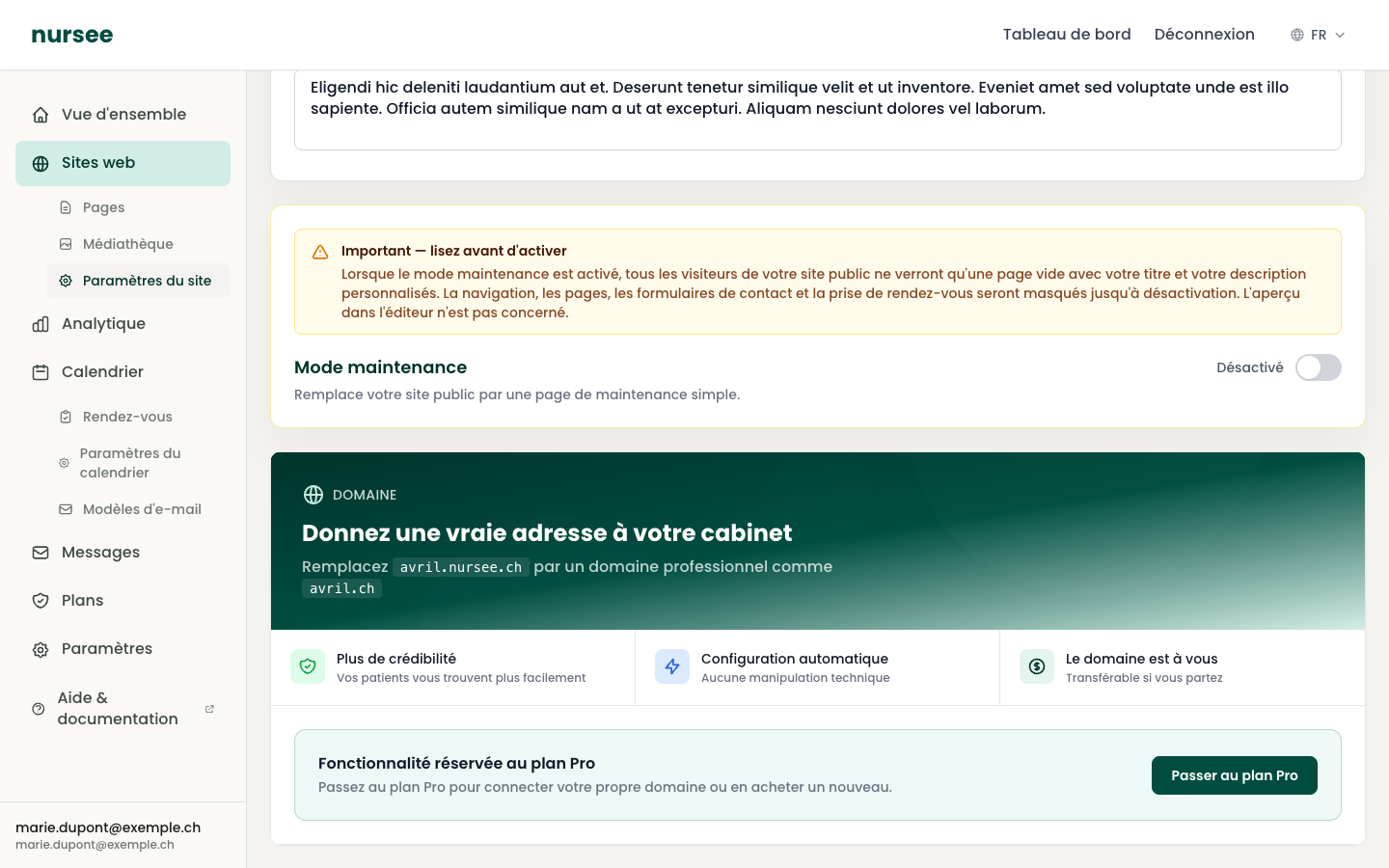The height and width of the screenshot is (868, 1389).
Task: Click the lightning icon for Configuration automatique
Action: (x=672, y=666)
